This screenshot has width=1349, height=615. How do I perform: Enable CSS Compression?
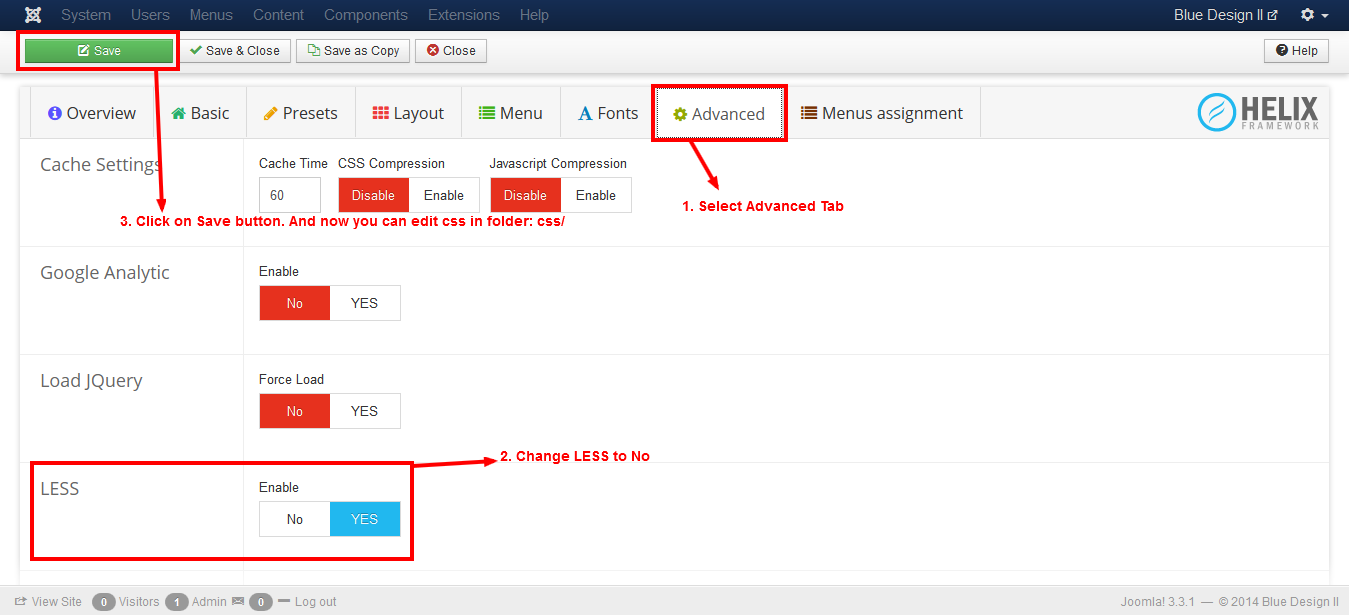click(443, 195)
